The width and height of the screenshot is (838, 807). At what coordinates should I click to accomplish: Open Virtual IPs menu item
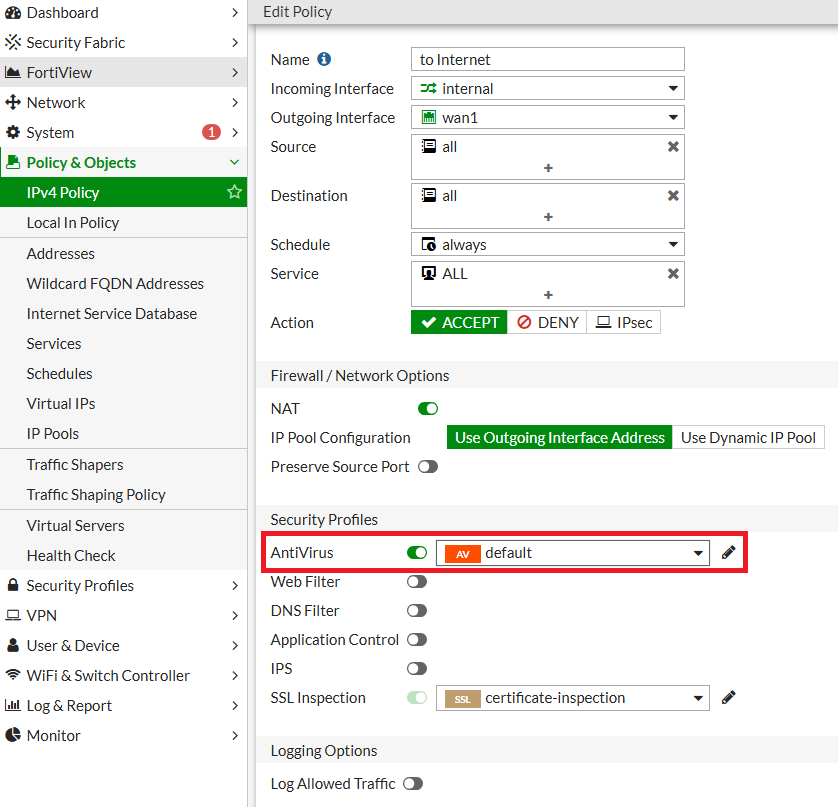click(123, 404)
